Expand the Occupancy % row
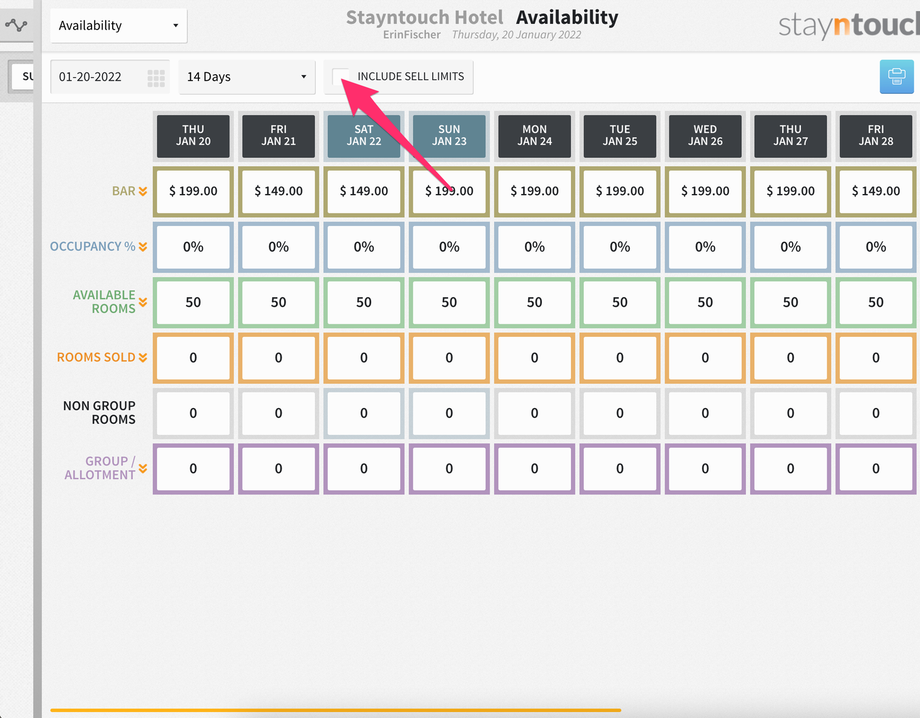Viewport: 920px width, 718px height. 143,247
